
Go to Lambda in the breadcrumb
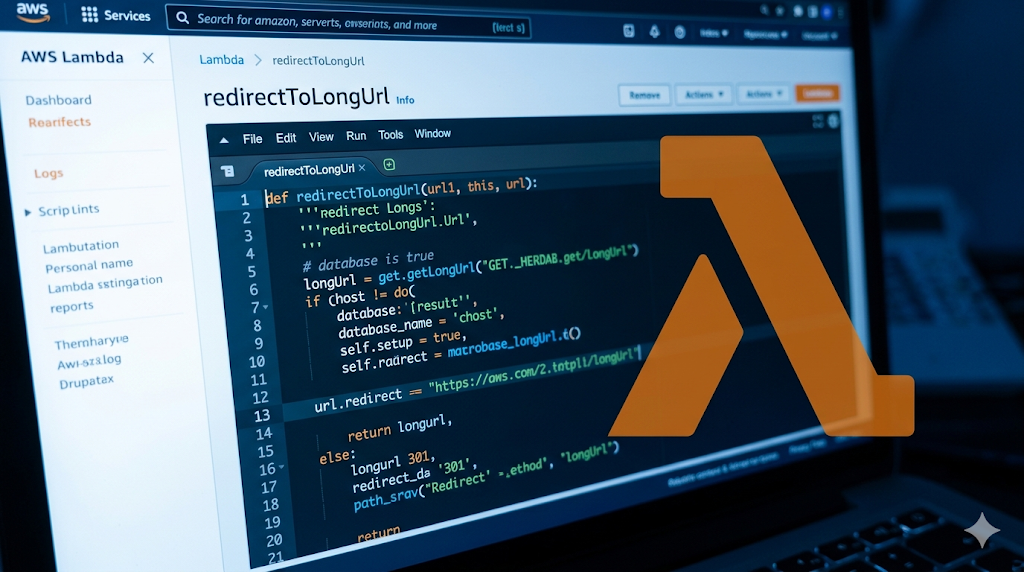click(221, 59)
